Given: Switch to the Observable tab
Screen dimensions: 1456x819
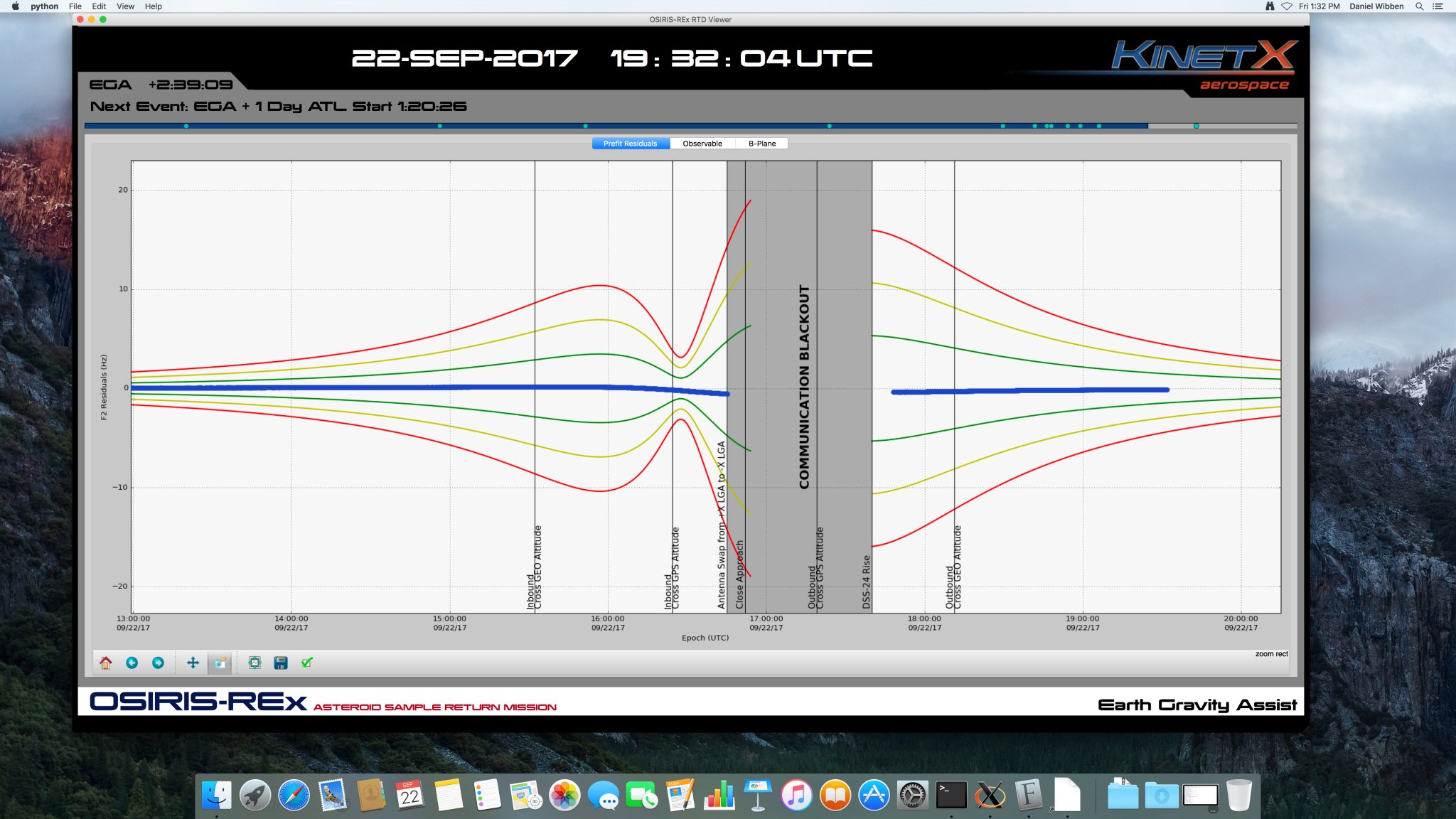Looking at the screenshot, I should [702, 144].
